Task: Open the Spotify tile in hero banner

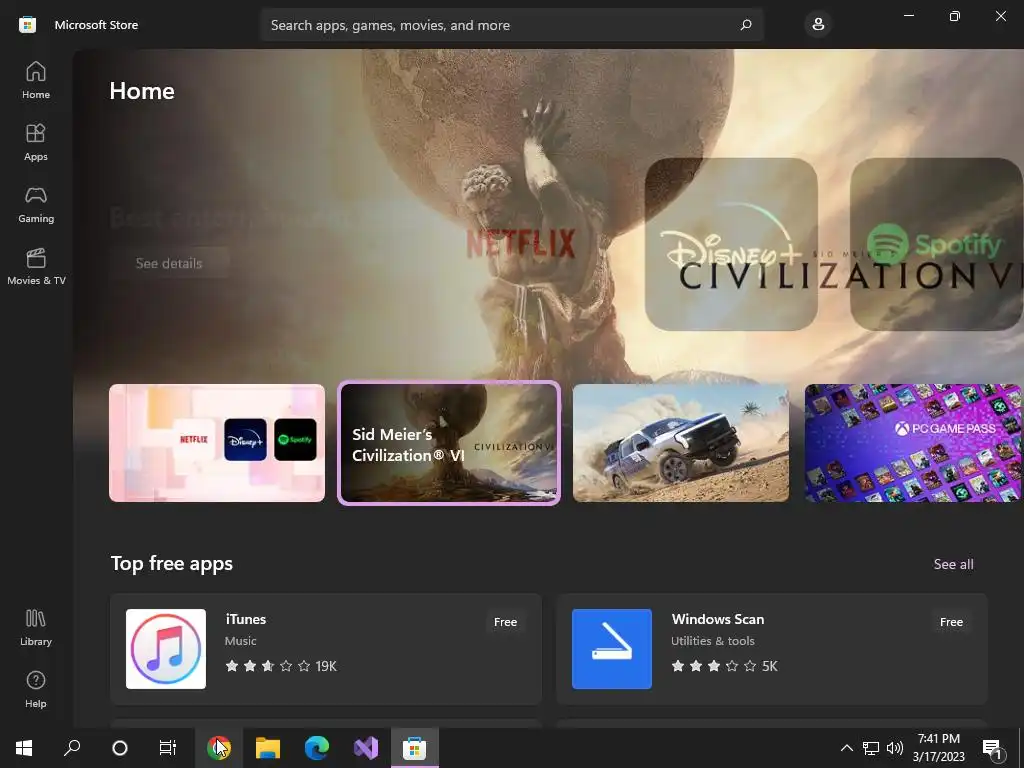Action: (x=936, y=244)
